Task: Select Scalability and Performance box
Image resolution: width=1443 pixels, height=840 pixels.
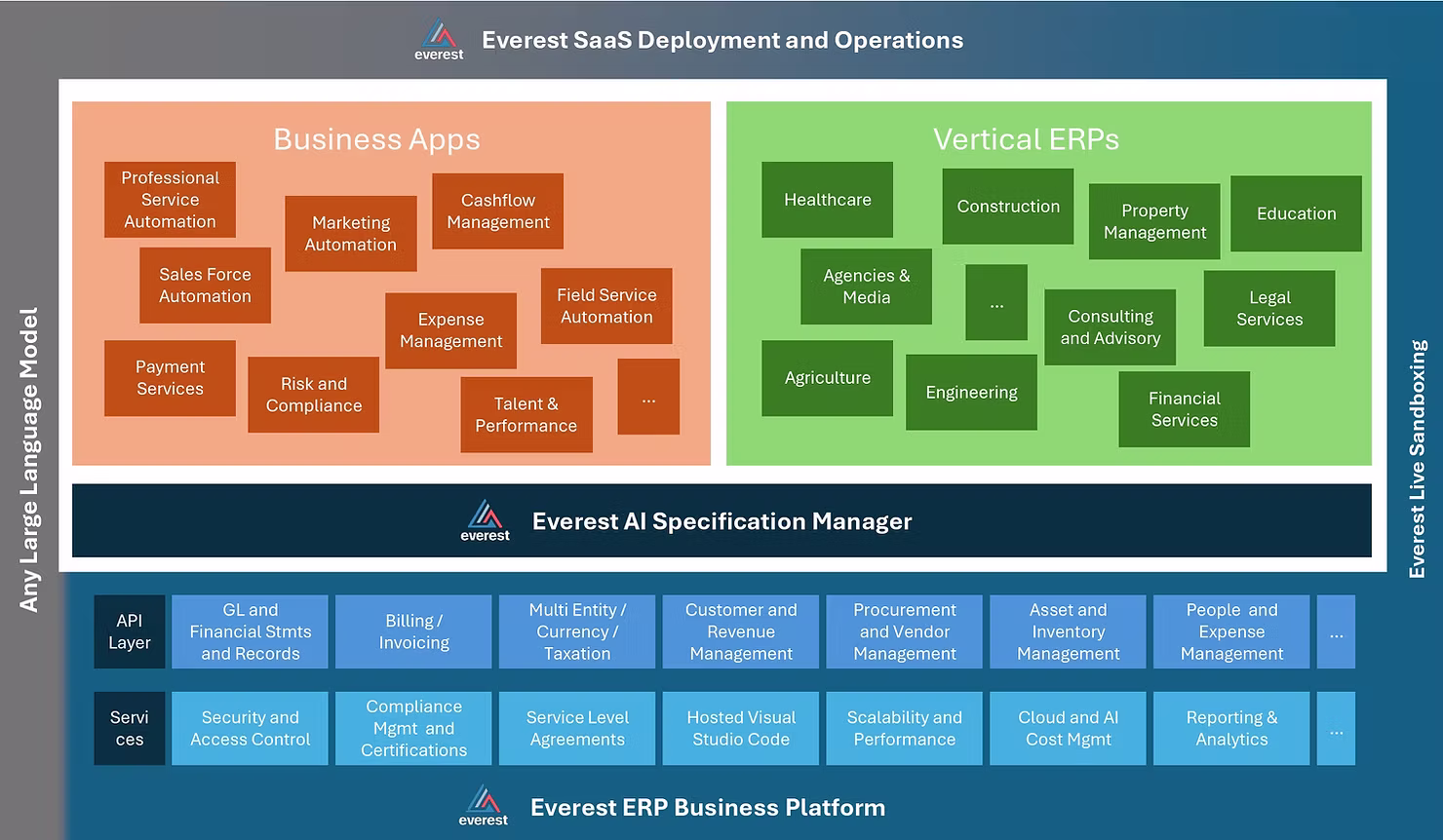Action: click(905, 728)
